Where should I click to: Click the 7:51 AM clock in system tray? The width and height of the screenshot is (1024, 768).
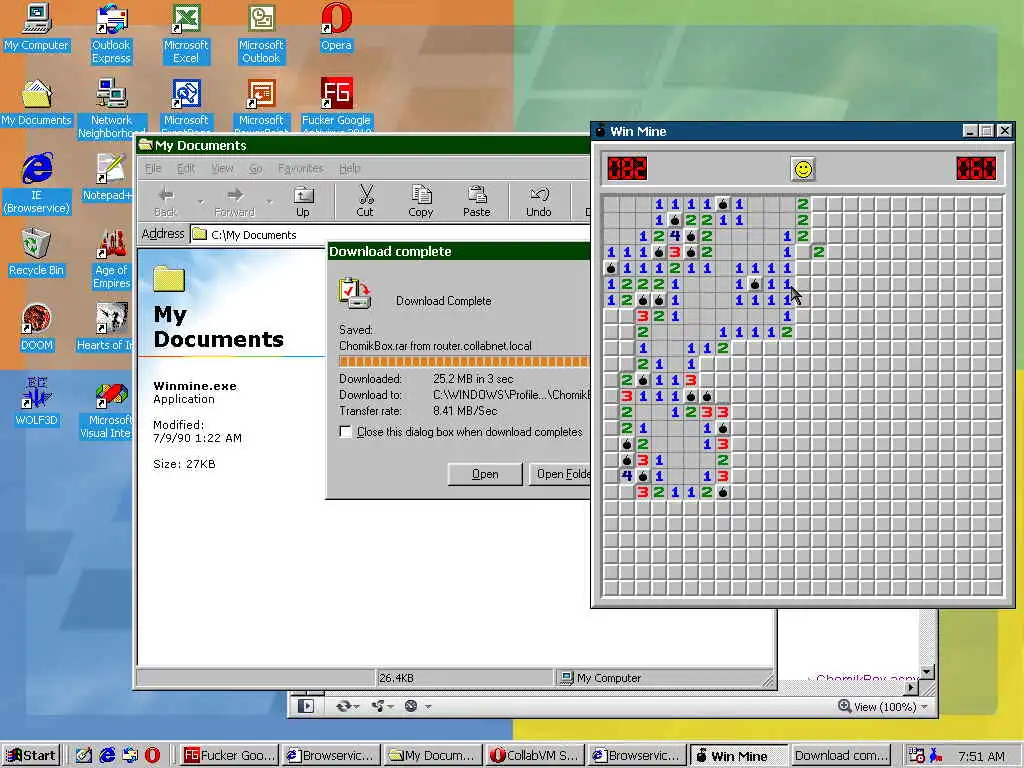[x=980, y=756]
